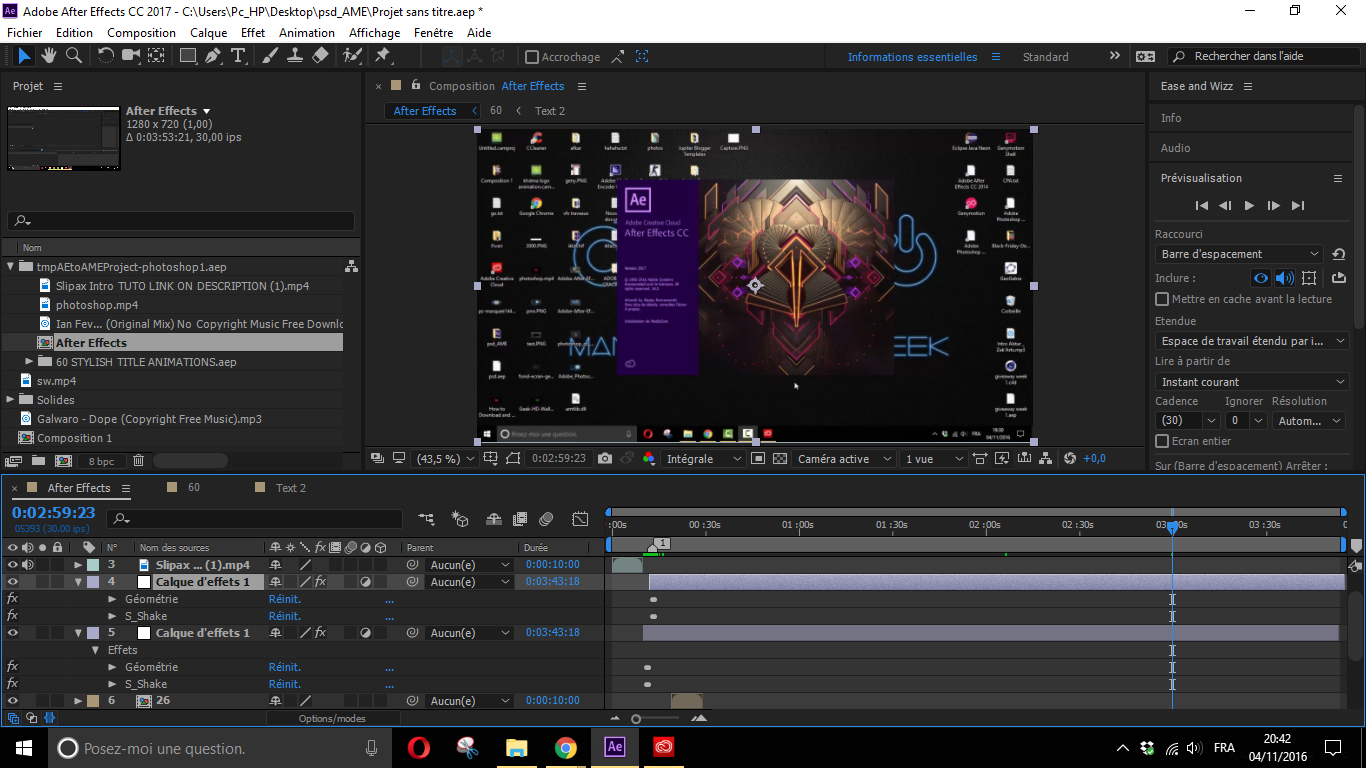Click the snapshot camera icon in viewer
Image resolution: width=1366 pixels, height=768 pixels.
coord(605,459)
